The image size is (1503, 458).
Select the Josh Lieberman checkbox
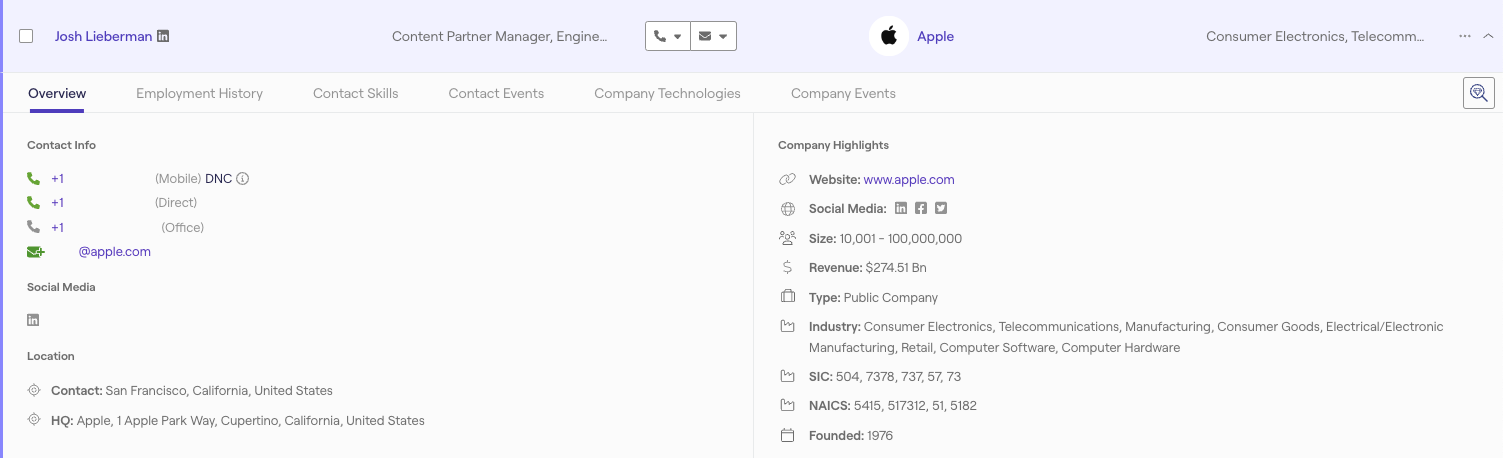(26, 36)
